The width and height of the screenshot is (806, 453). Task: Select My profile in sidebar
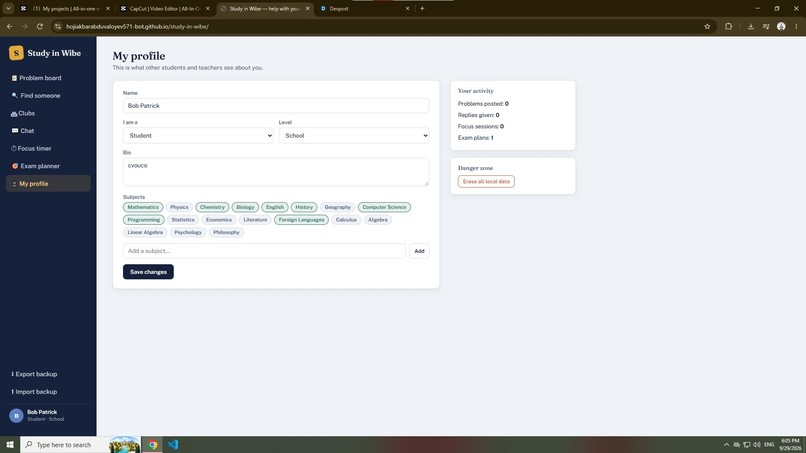tap(48, 184)
